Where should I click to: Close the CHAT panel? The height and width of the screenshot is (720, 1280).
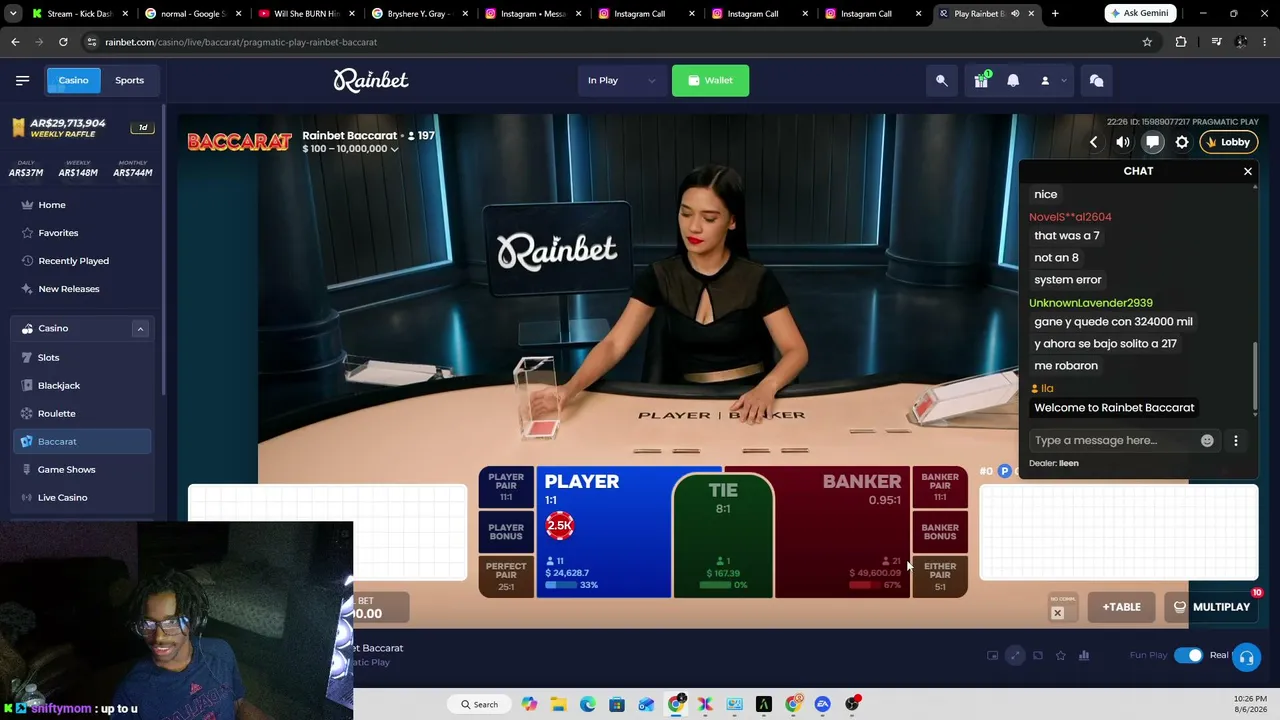point(1247,172)
